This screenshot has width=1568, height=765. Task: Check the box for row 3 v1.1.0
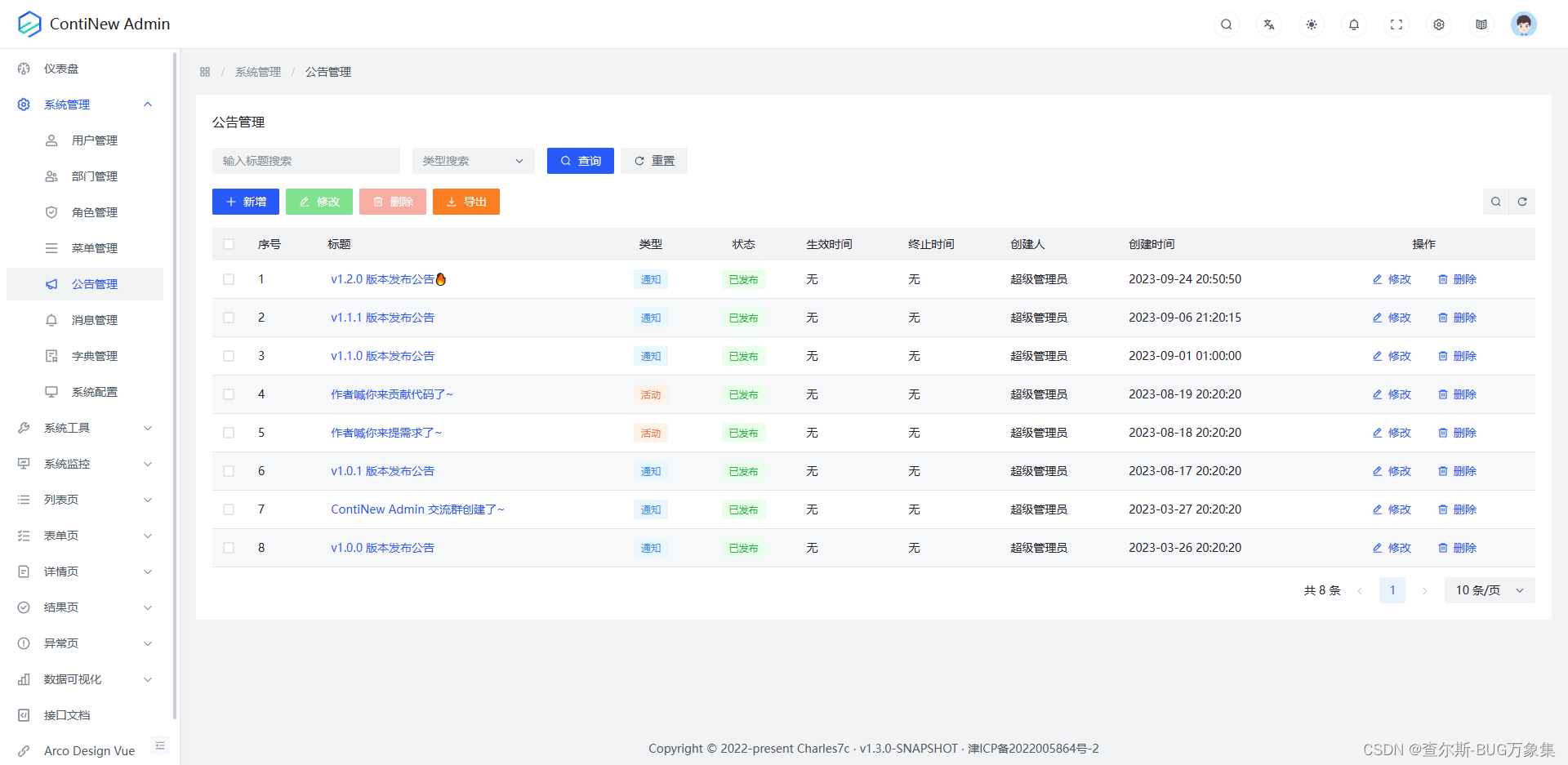pos(229,356)
